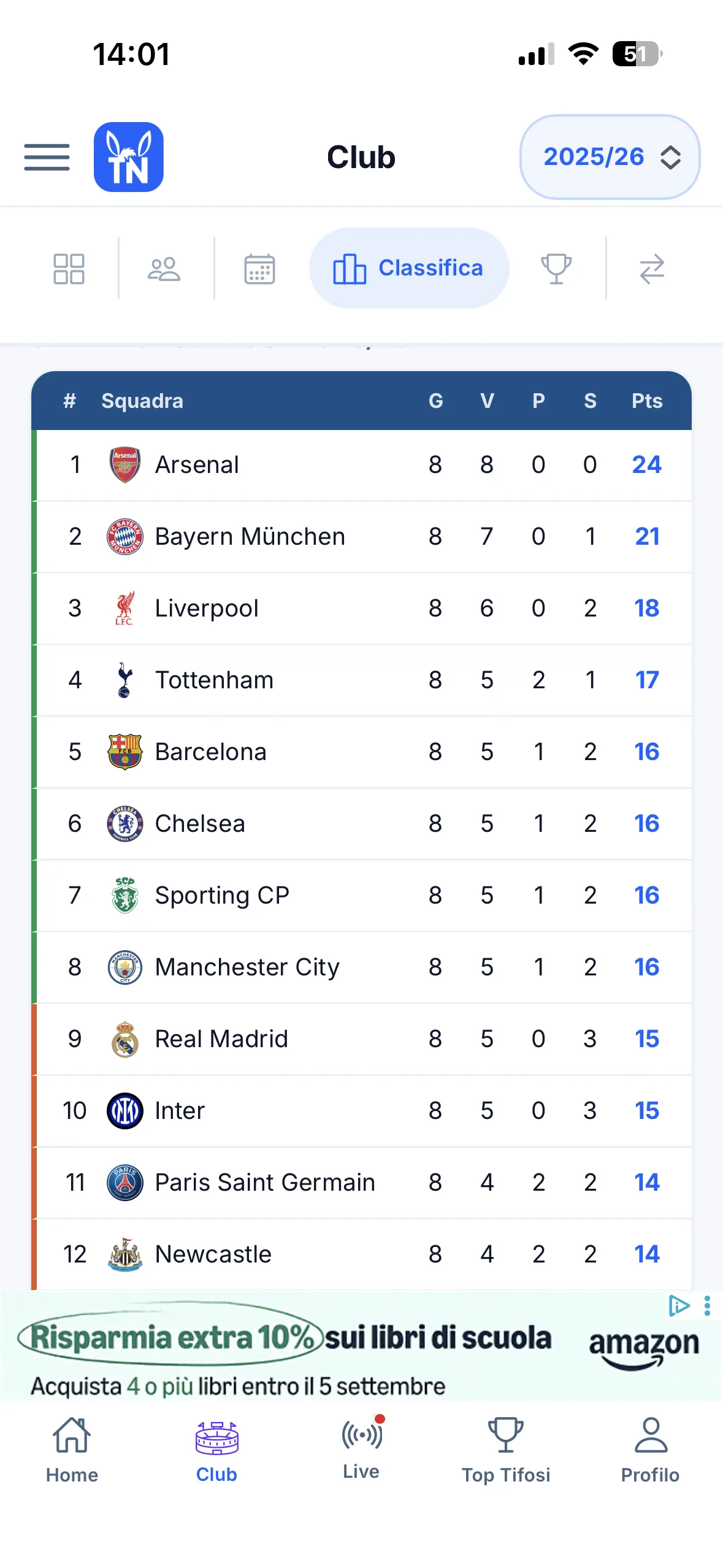
Task: Open the Profilo section
Action: [650, 1450]
